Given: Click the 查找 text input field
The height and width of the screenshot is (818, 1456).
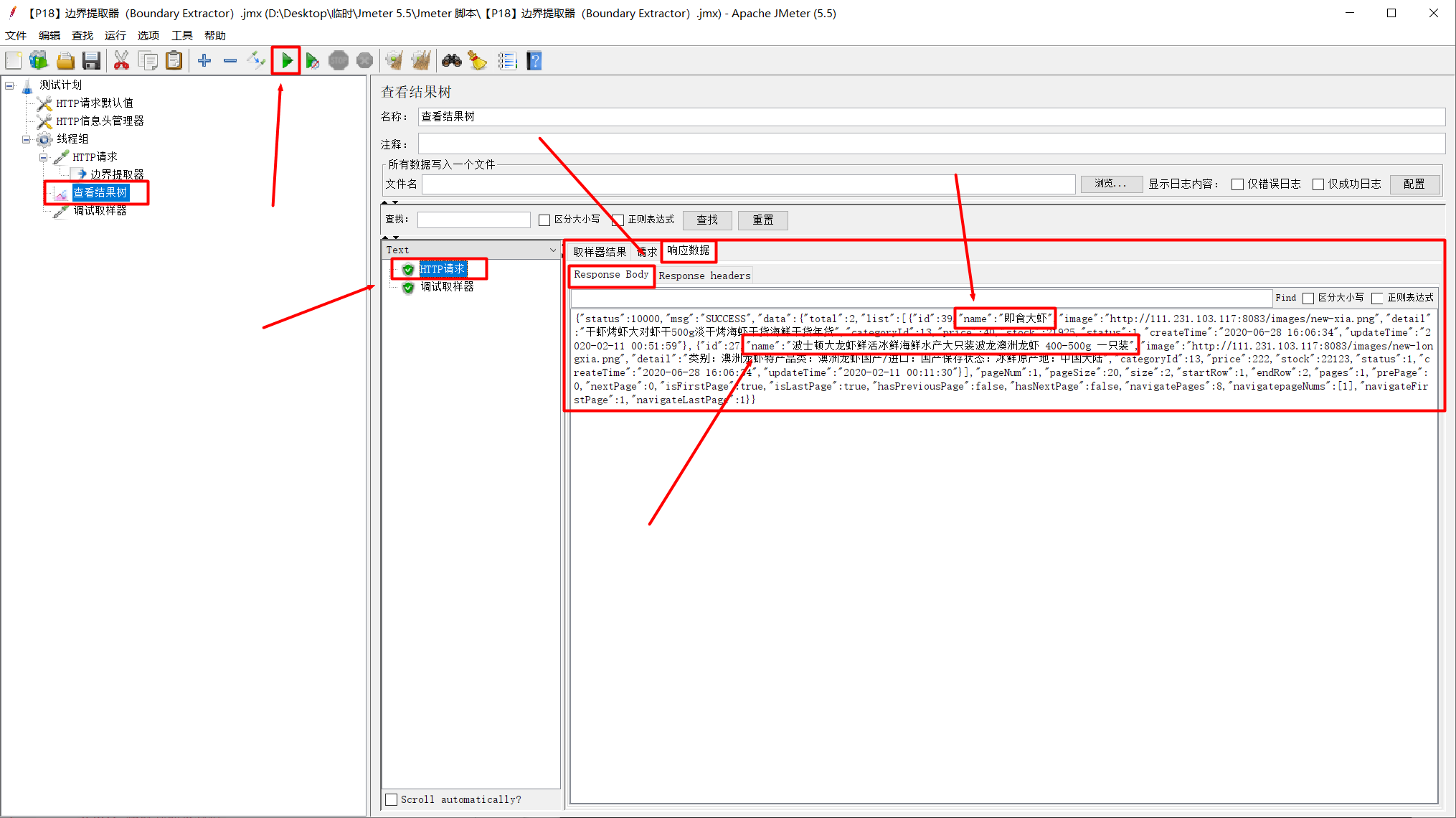Looking at the screenshot, I should click(x=474, y=220).
